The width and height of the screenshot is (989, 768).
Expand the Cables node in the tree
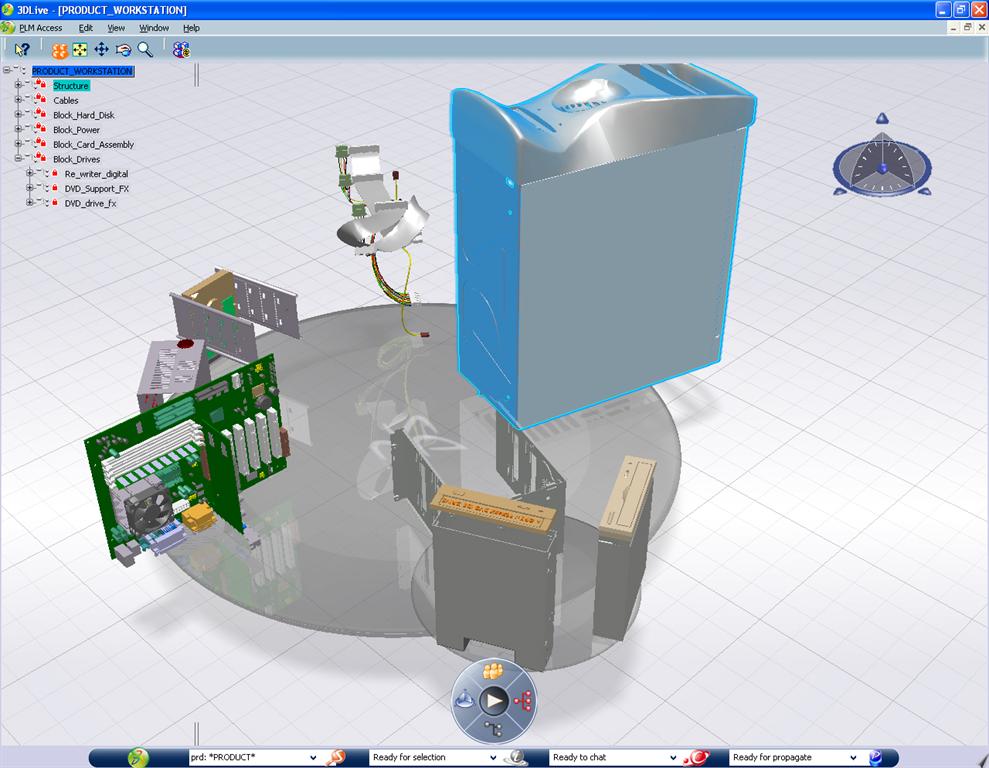[x=18, y=100]
